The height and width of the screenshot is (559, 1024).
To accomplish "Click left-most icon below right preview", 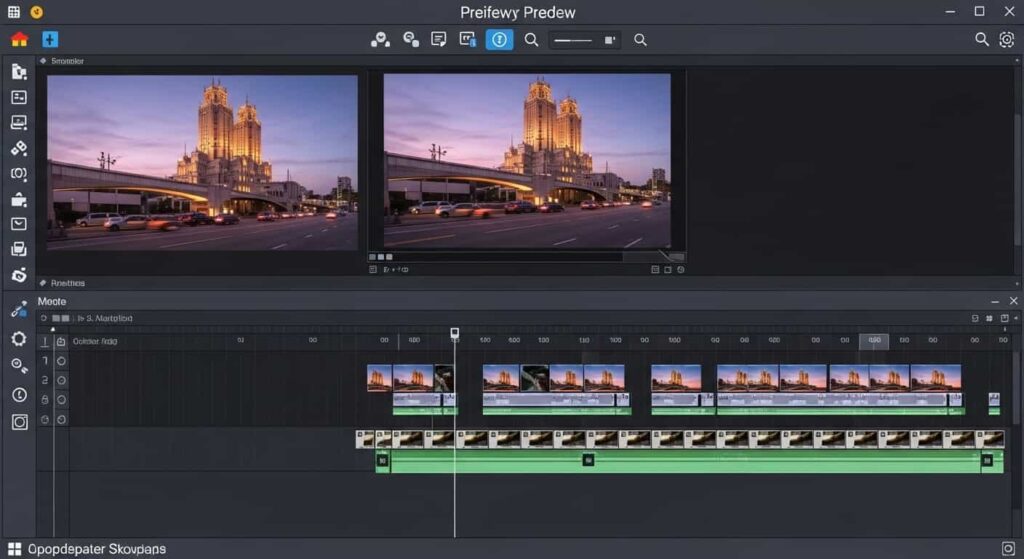I will 373,269.
